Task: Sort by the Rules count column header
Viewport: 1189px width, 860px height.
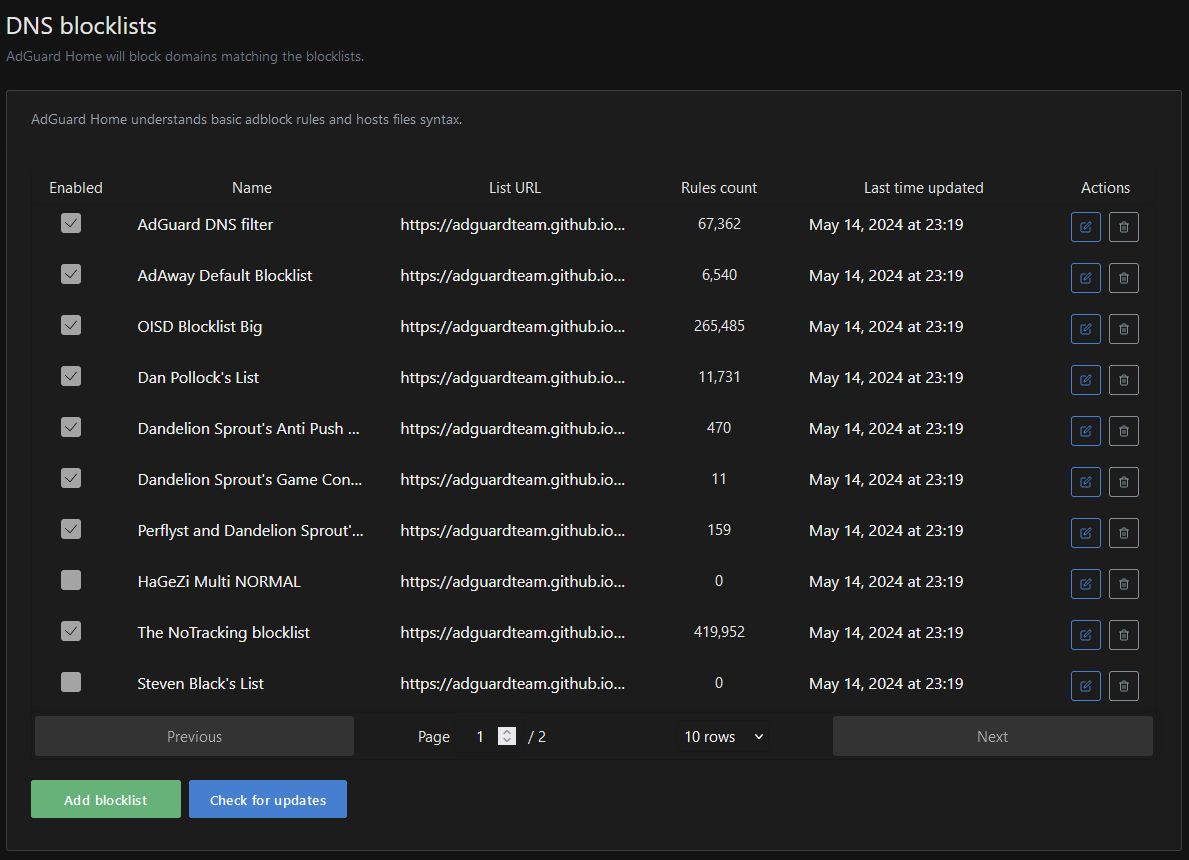Action: pyautogui.click(x=719, y=188)
